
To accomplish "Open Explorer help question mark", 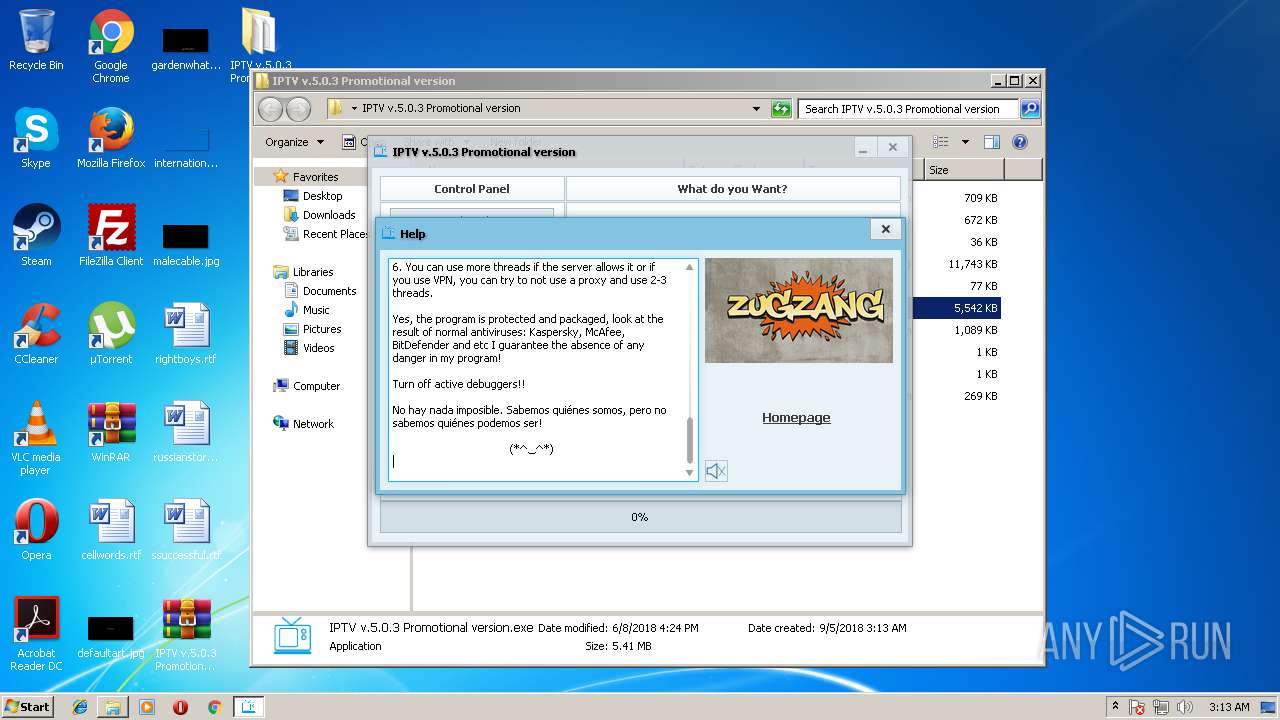I will [1020, 142].
